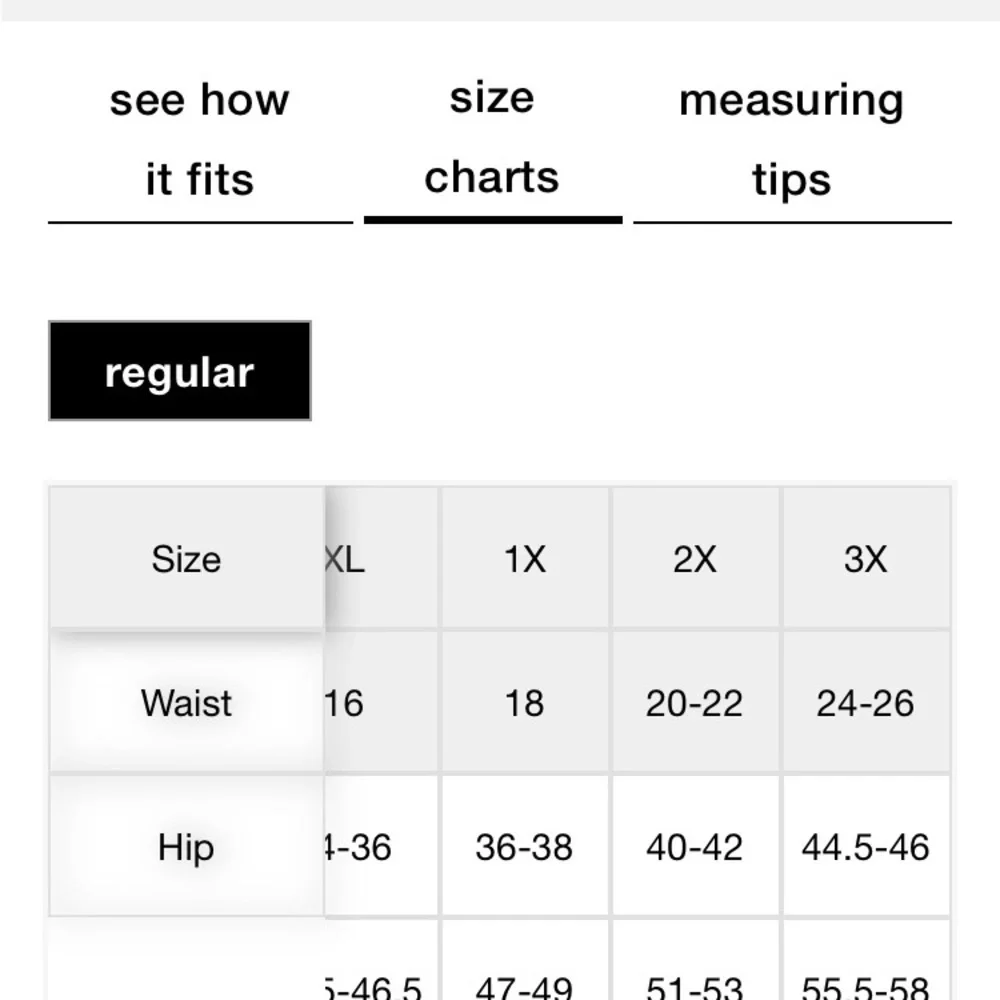Select the 2X size column header

point(695,559)
